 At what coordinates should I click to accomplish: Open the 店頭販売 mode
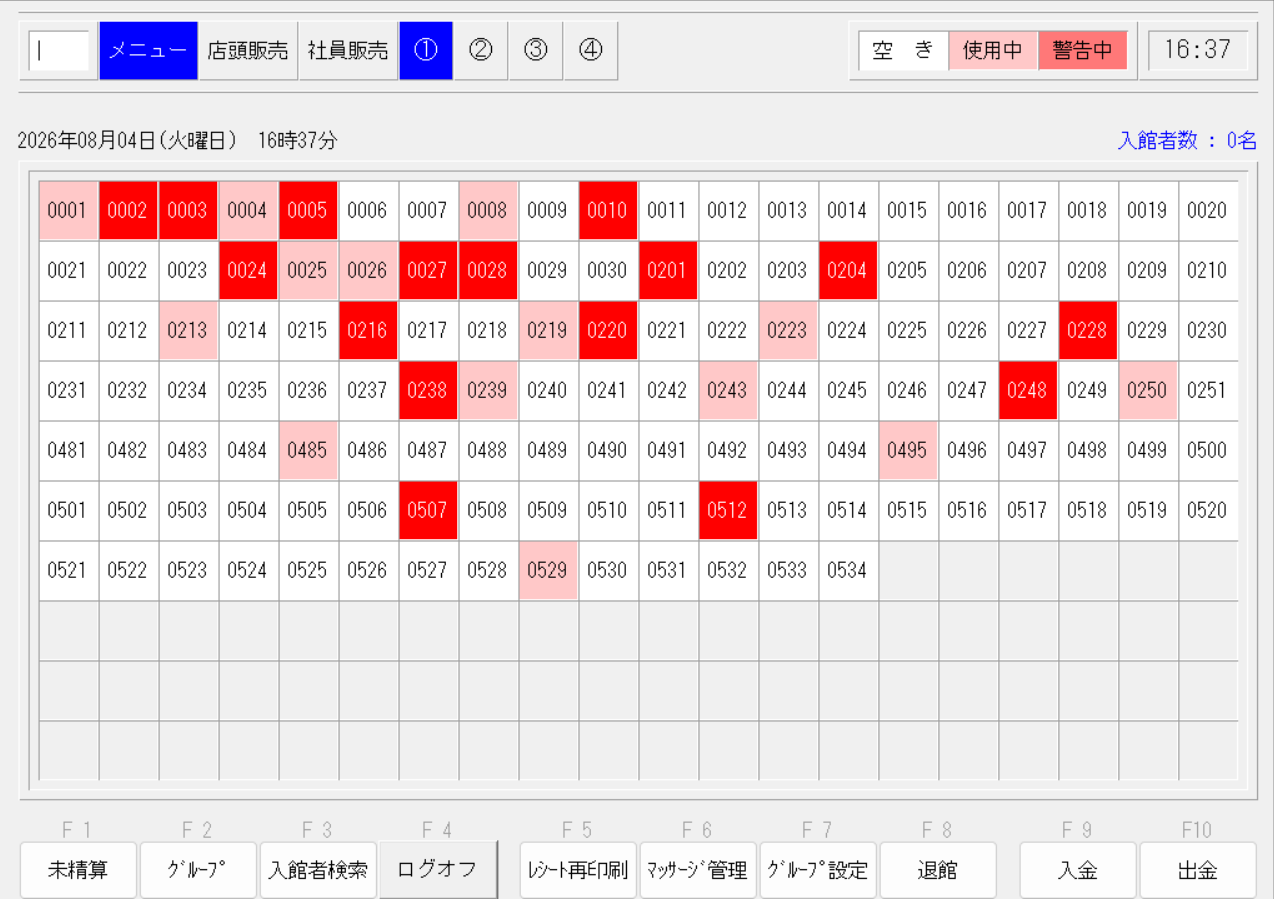[x=248, y=51]
